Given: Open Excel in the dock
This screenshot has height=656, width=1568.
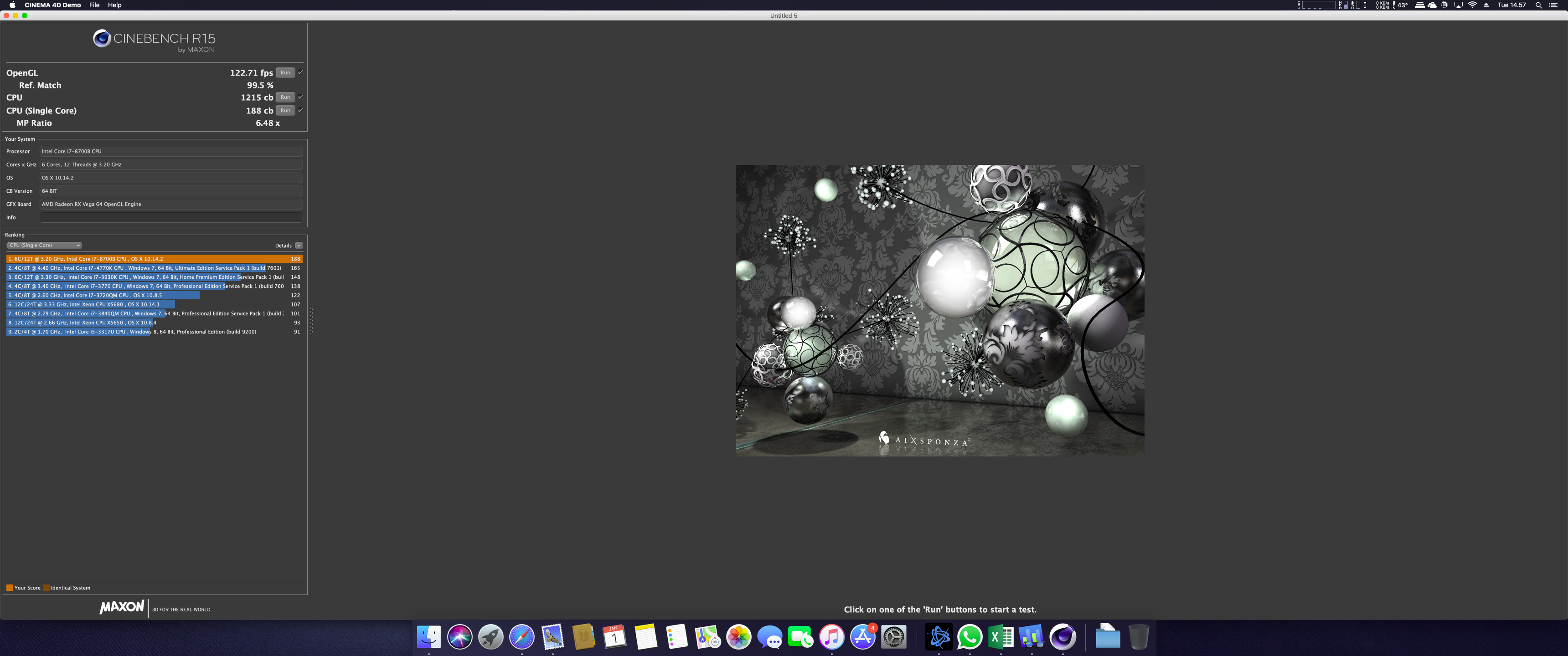Looking at the screenshot, I should click(1001, 637).
